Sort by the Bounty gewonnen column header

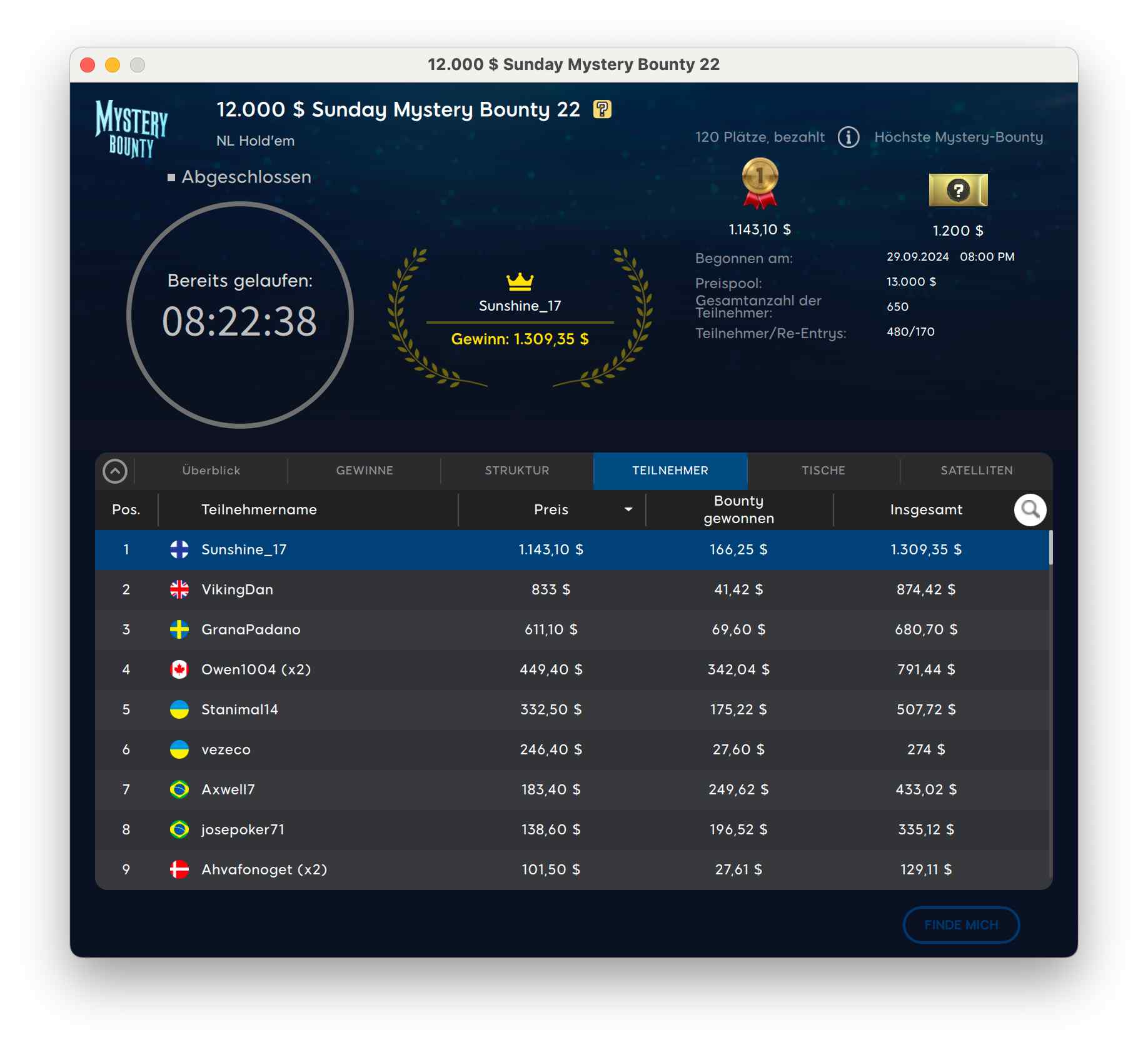pyautogui.click(x=738, y=510)
